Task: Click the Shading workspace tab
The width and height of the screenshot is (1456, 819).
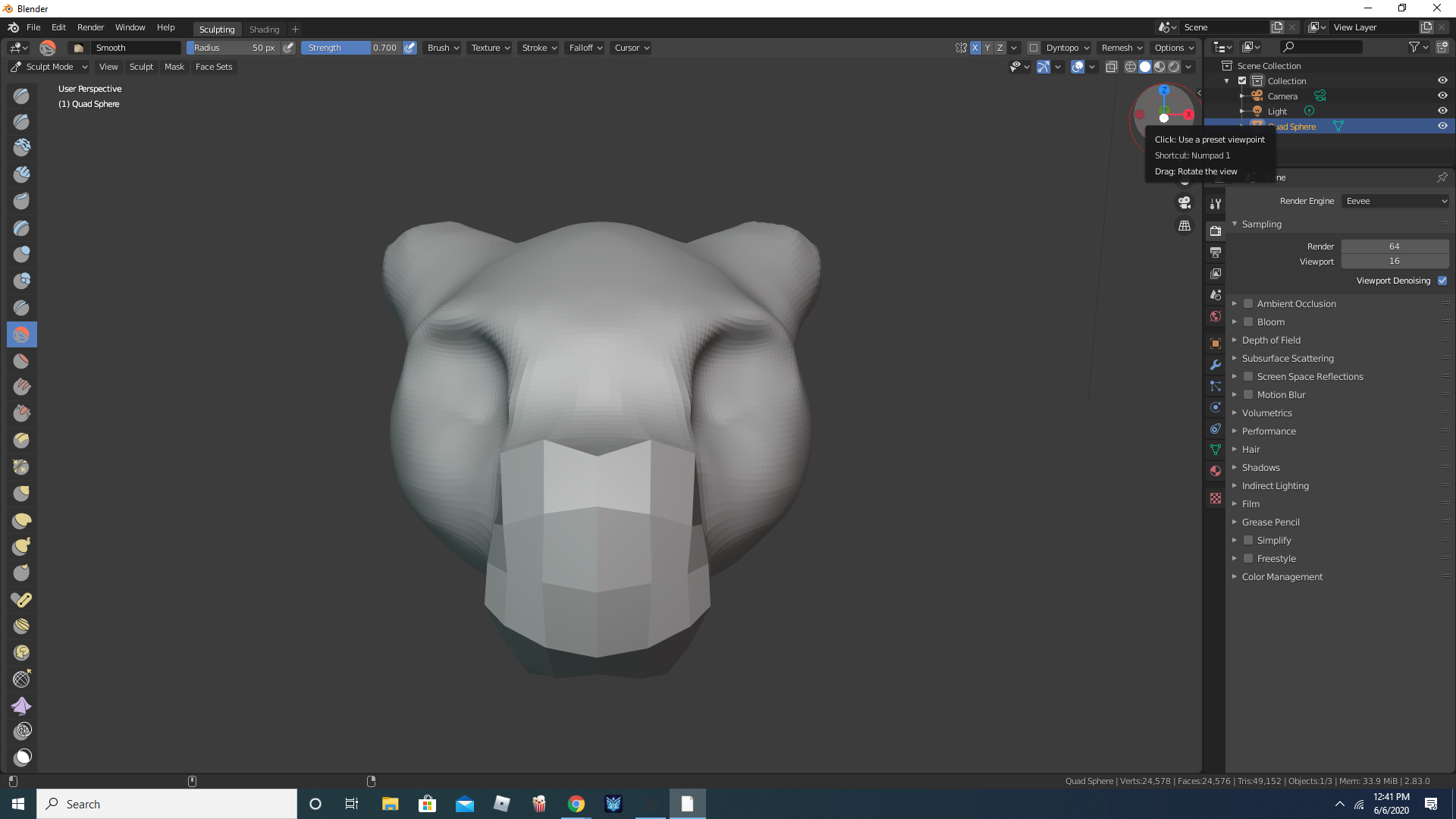Action: point(262,29)
